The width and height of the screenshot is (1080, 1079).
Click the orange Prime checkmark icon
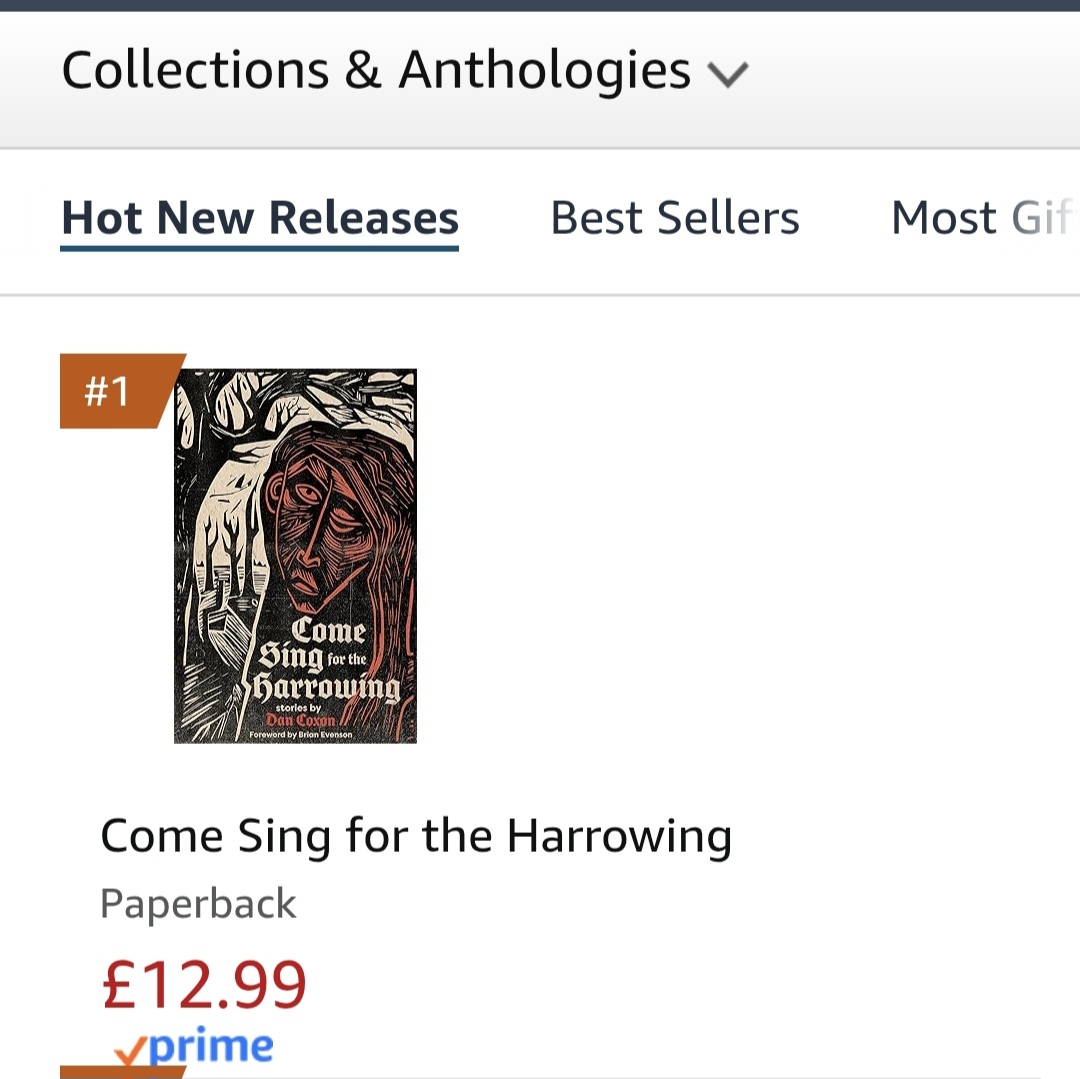tap(131, 1050)
